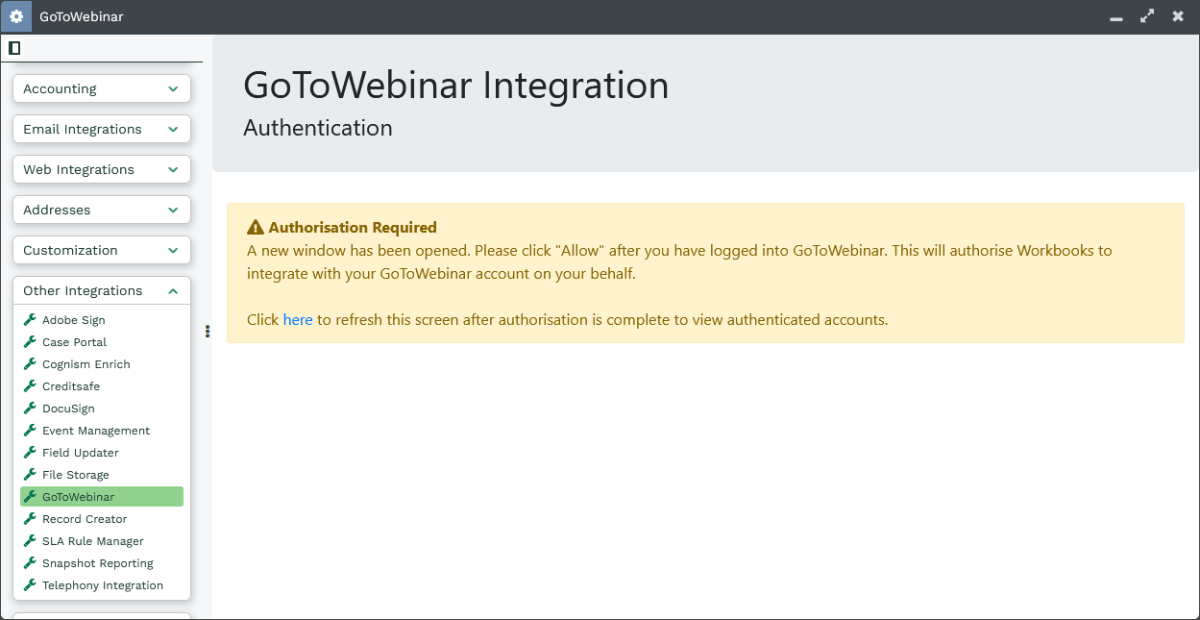Click the wrench icon beside Telephony Integration
The image size is (1200, 620).
pos(30,585)
